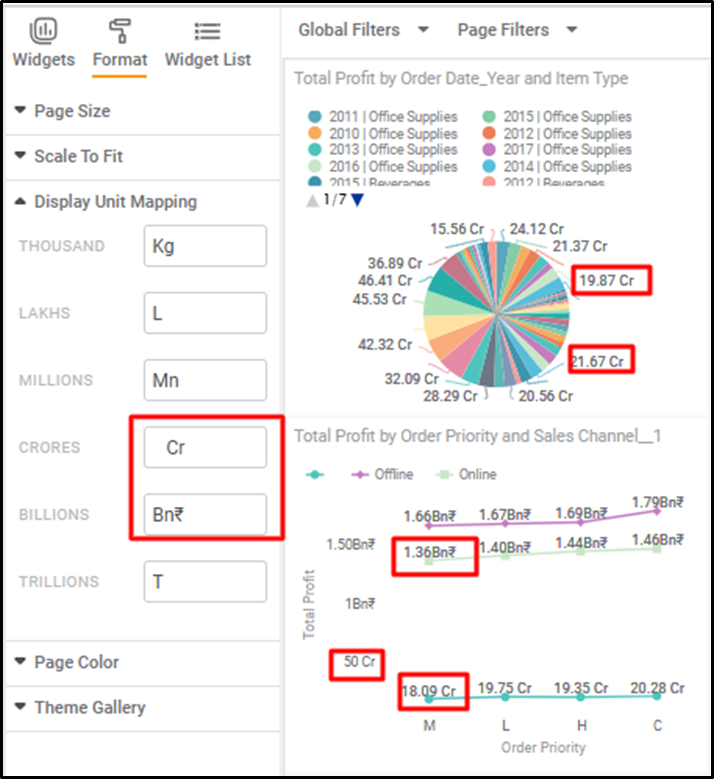Screen dimensions: 714x779
Task: Click the 20.56 Cr pie label
Action: click(546, 396)
